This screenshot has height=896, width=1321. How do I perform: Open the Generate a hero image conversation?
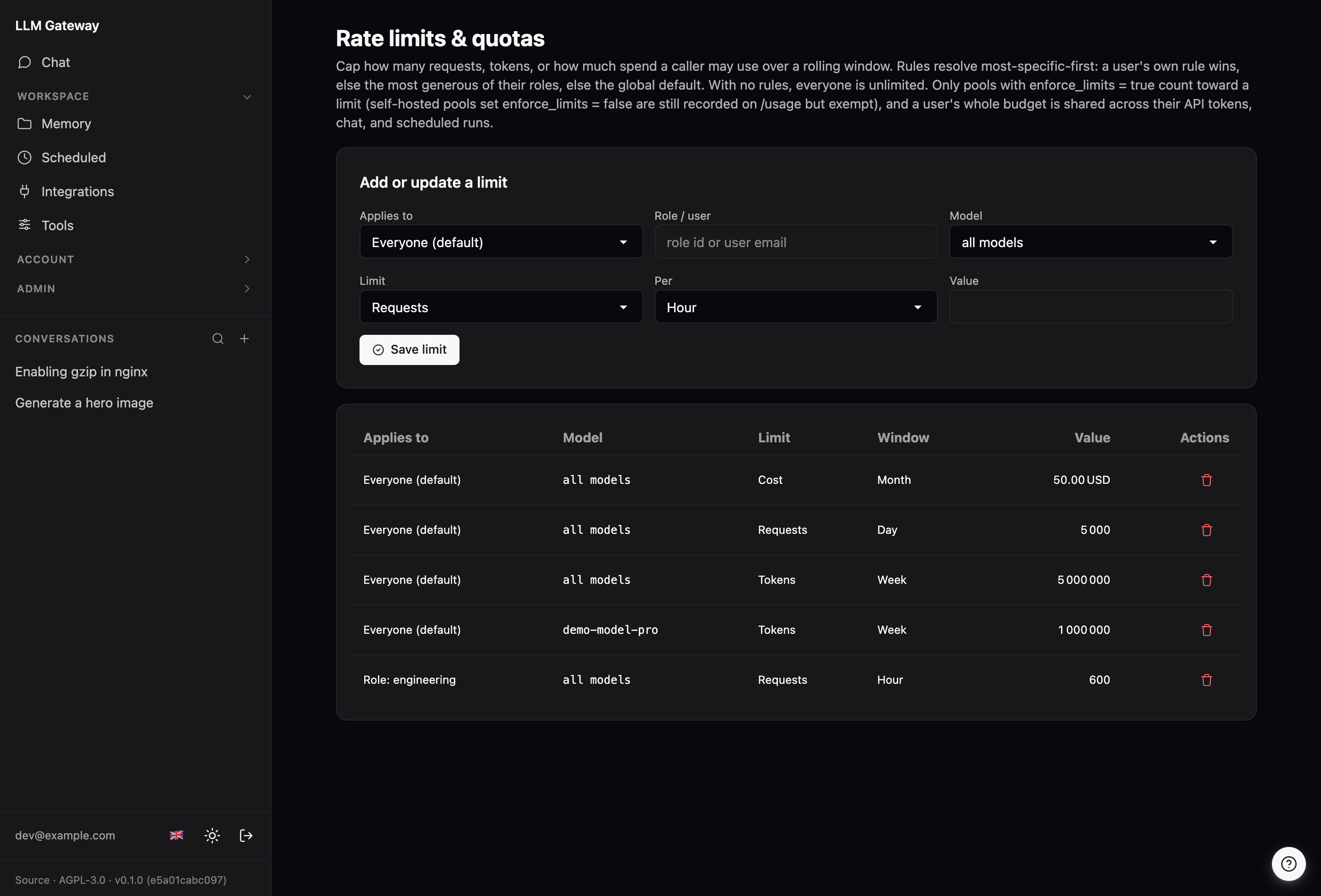tap(84, 403)
